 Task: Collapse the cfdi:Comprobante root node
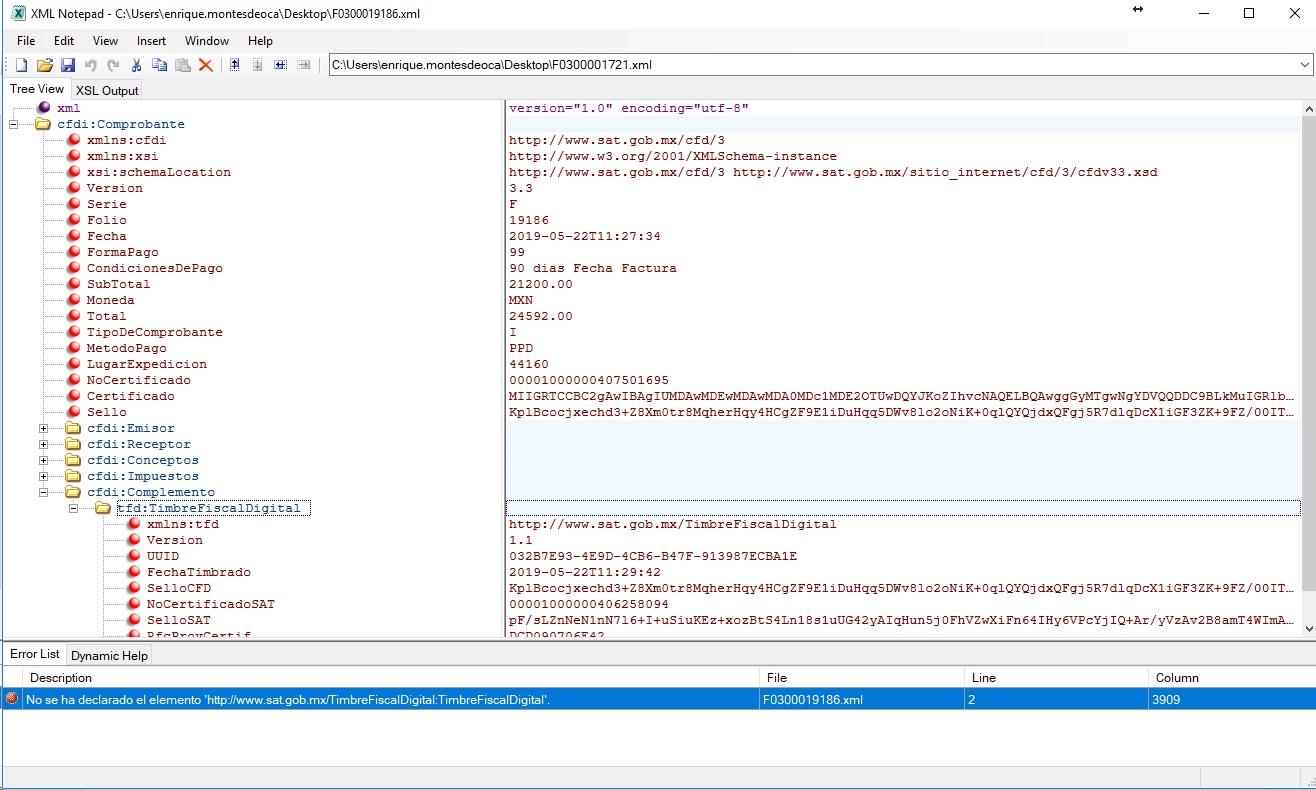(14, 124)
